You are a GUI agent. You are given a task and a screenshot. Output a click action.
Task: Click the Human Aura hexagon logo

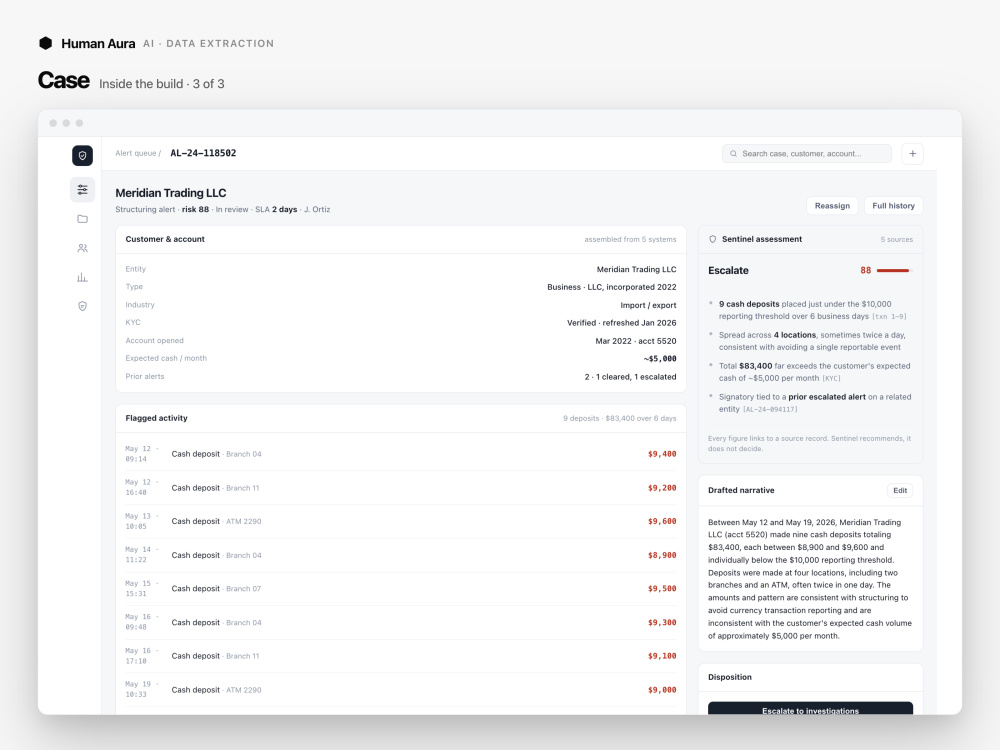45,43
